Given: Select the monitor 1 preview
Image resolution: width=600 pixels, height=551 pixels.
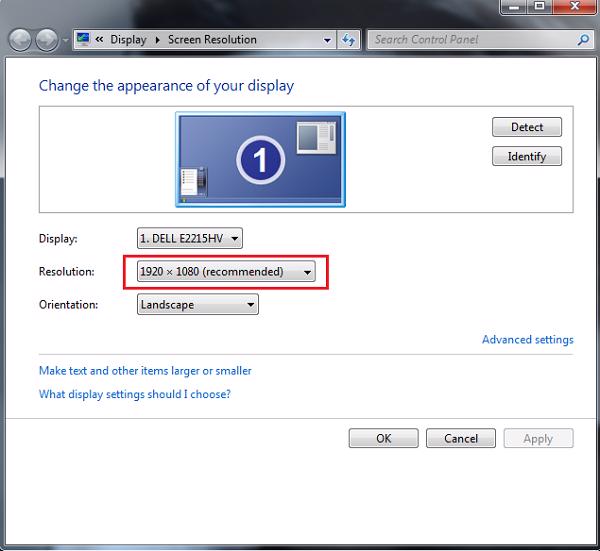Looking at the screenshot, I should click(x=260, y=159).
